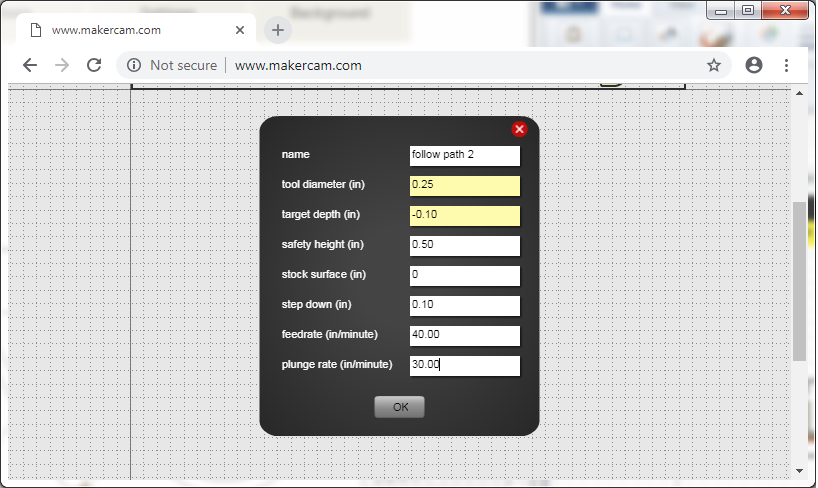Focus the tool diameter field
Image resolution: width=818 pixels, height=488 pixels.
tap(465, 185)
